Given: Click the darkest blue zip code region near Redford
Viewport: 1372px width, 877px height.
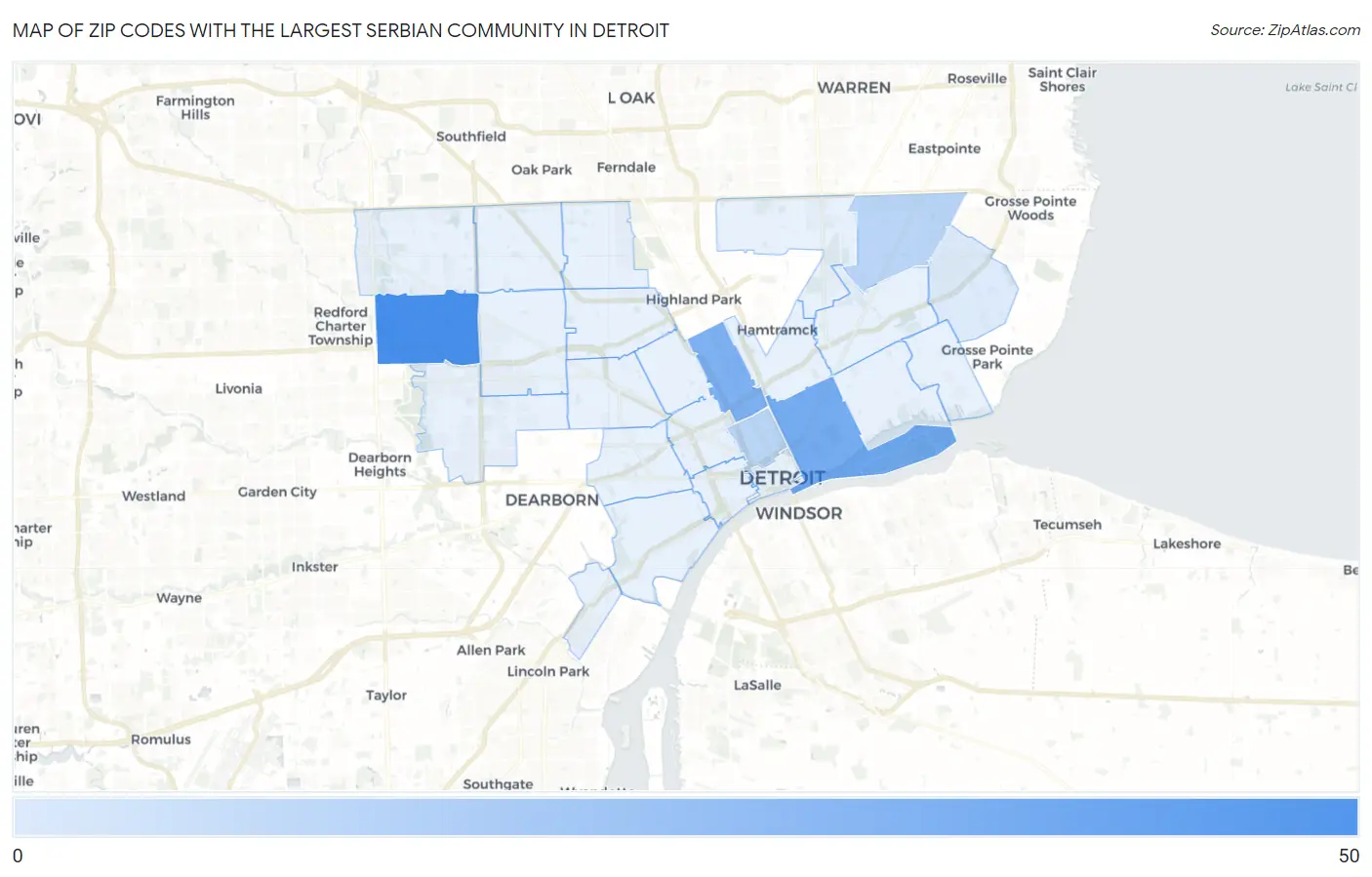Looking at the screenshot, I should (427, 329).
